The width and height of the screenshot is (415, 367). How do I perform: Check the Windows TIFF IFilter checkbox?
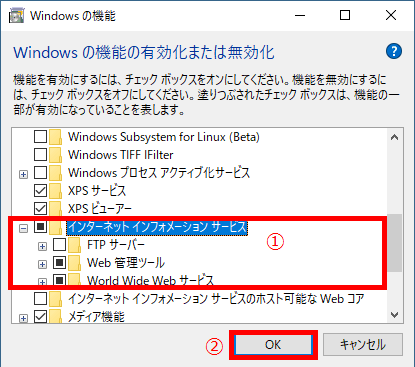40,155
